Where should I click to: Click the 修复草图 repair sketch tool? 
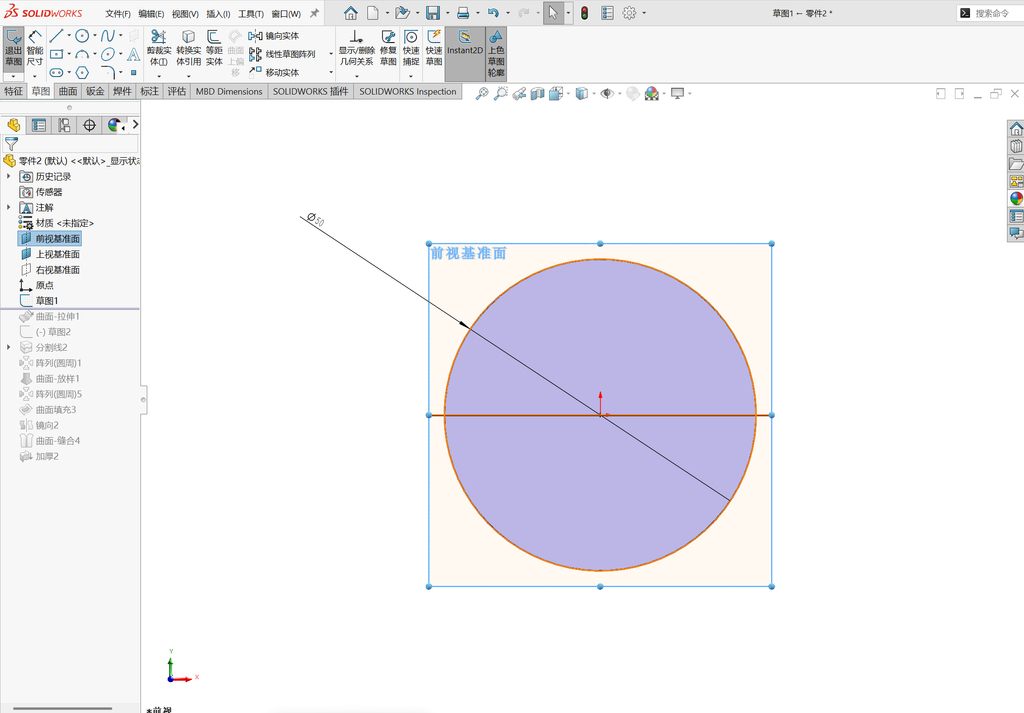click(388, 48)
